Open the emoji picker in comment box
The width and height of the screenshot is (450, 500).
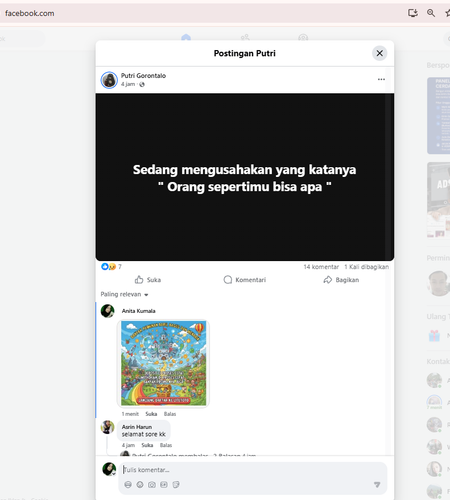coord(140,485)
